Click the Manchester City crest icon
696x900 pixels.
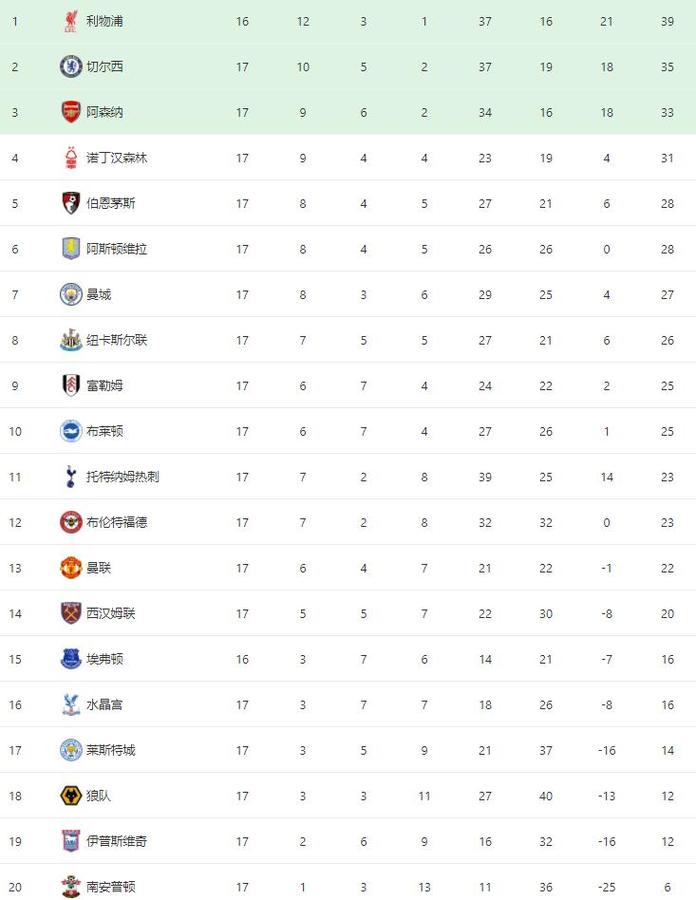click(x=71, y=294)
